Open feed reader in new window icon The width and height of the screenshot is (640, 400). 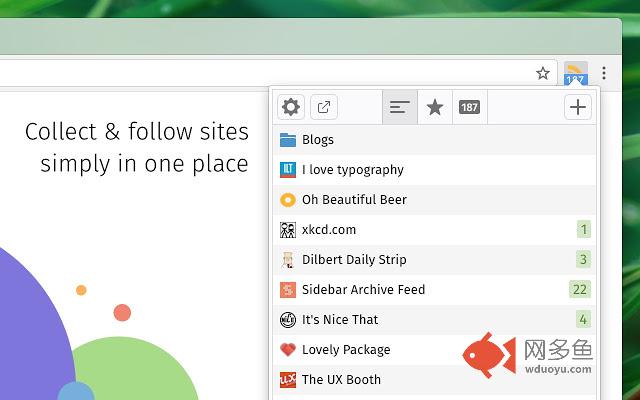click(324, 107)
